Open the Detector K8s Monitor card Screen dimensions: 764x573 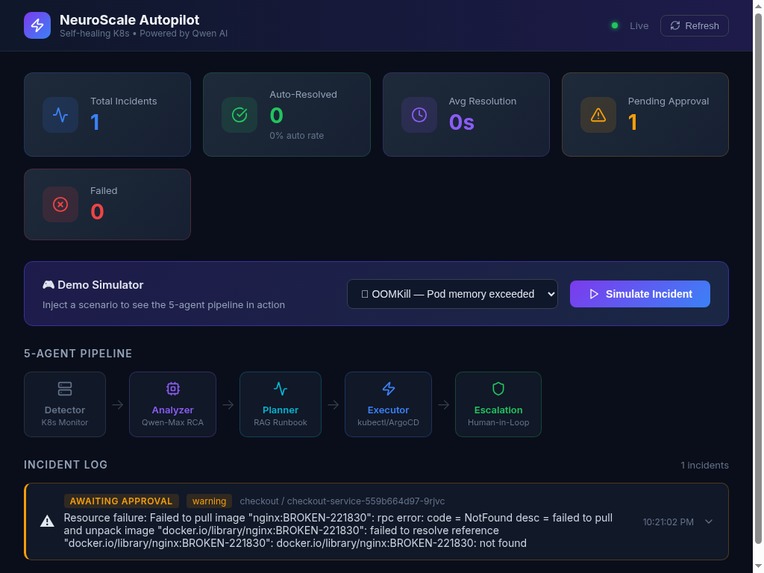[65, 404]
